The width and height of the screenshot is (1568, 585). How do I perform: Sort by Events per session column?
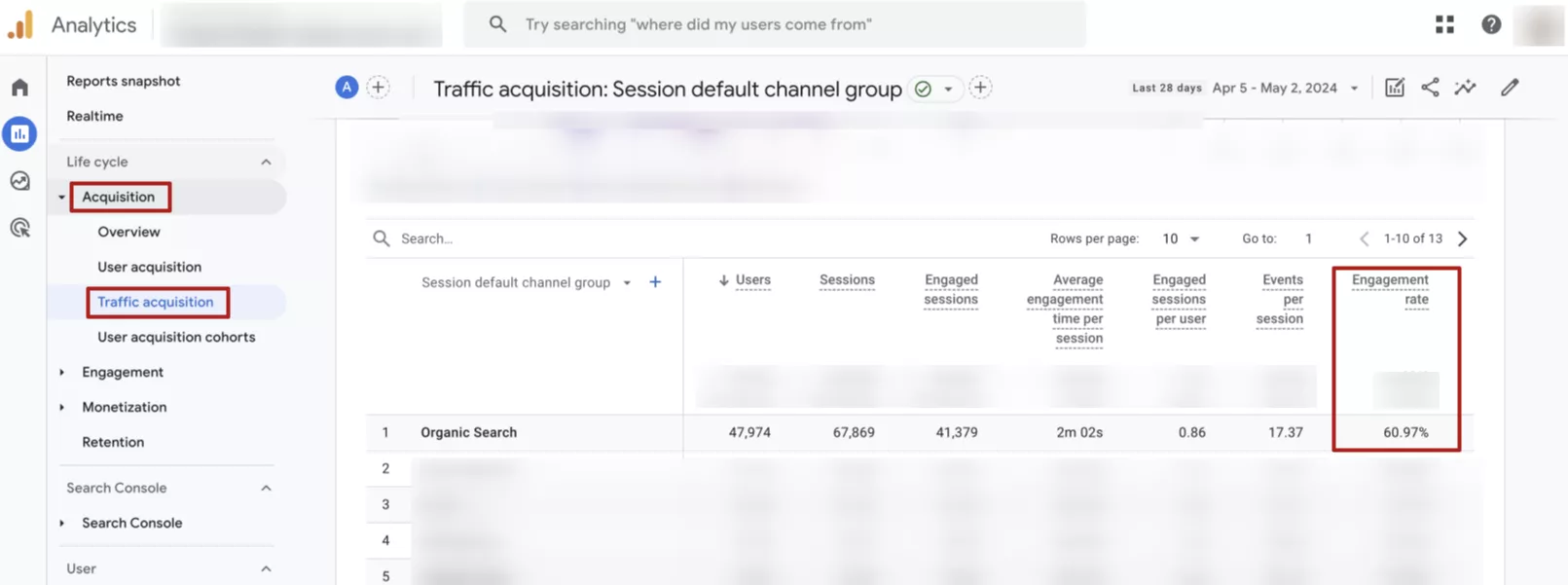point(1280,300)
